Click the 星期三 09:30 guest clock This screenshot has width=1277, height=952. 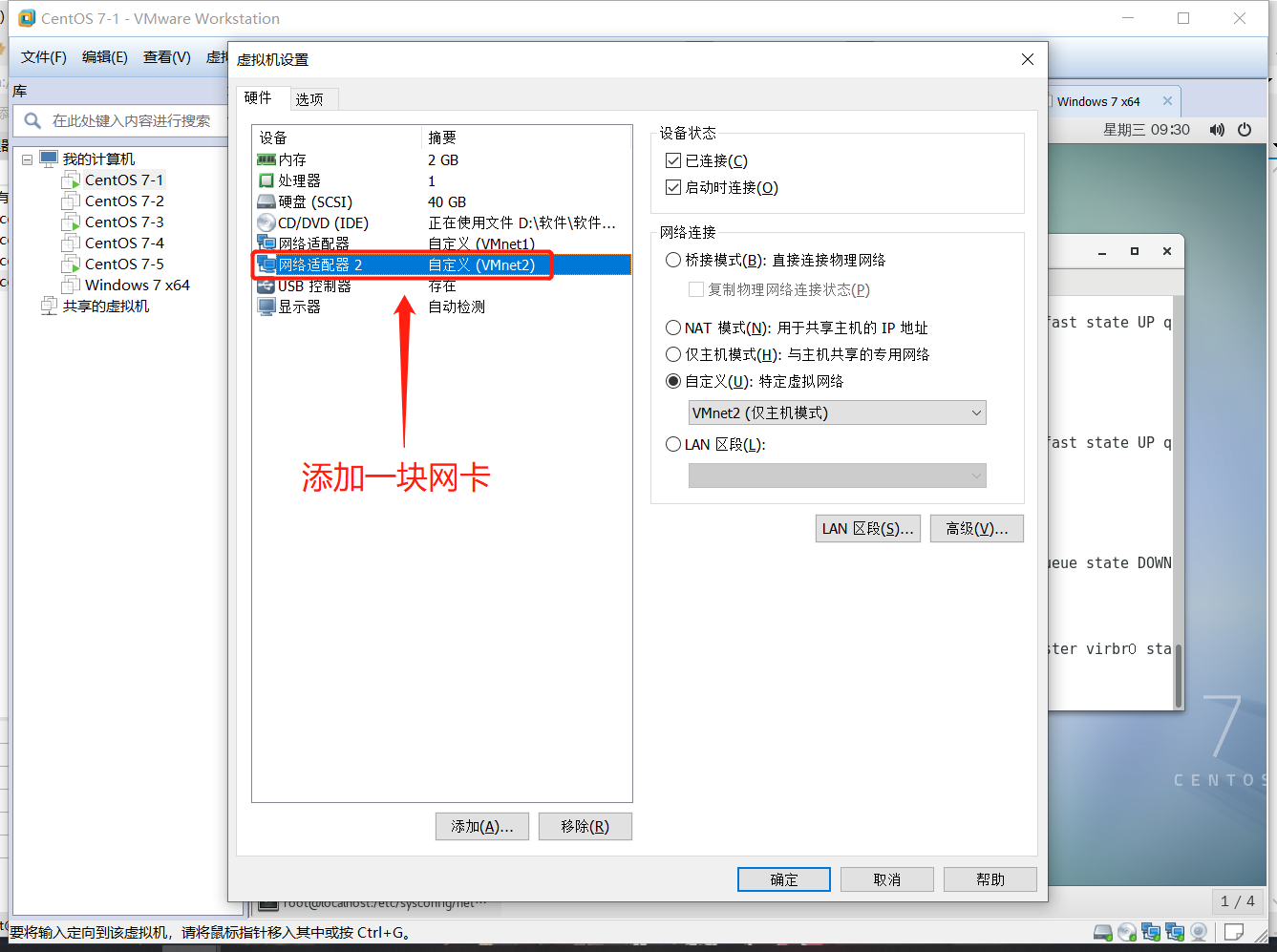[1146, 130]
